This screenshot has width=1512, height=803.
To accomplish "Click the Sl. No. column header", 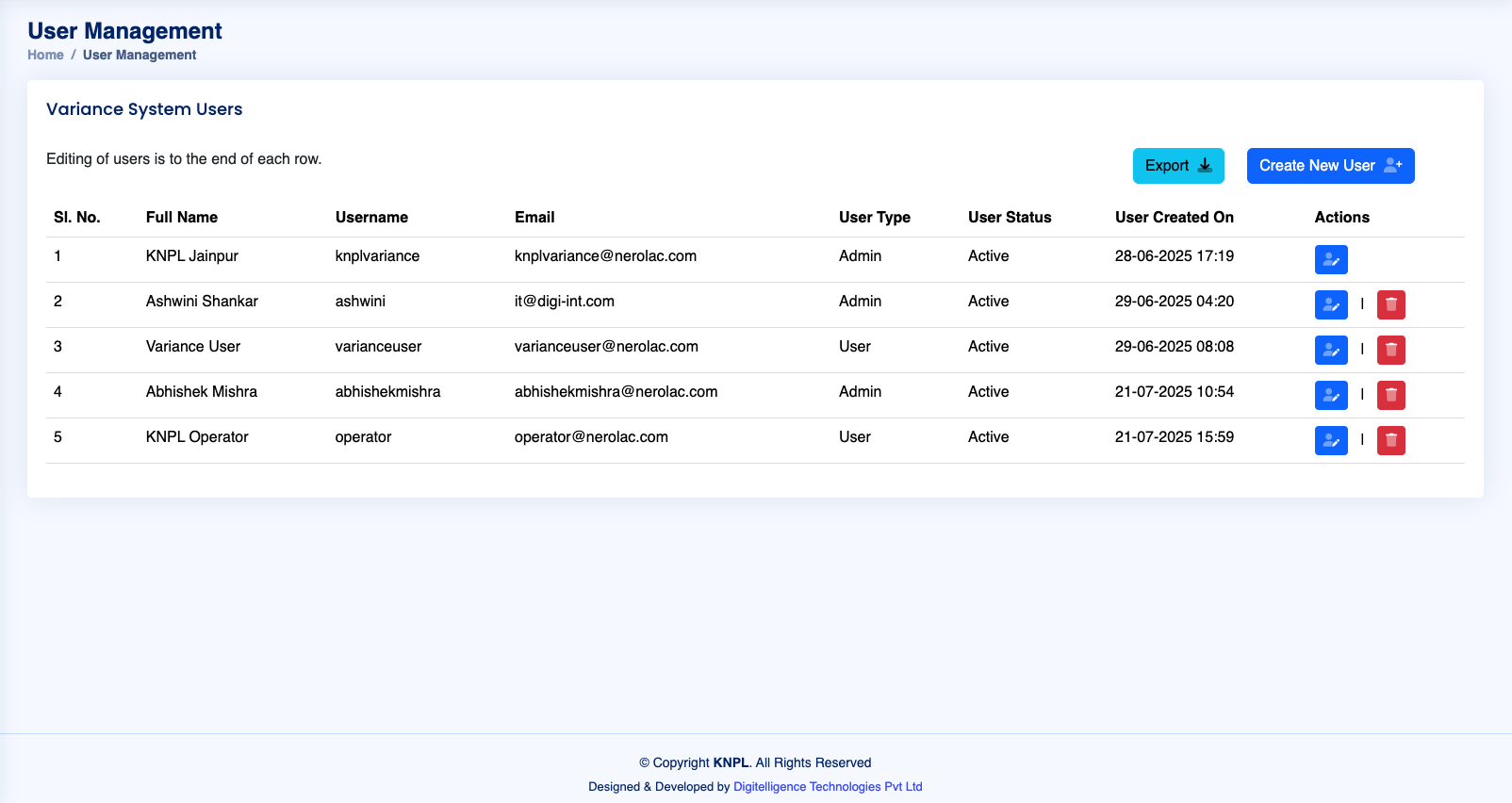I will (77, 217).
